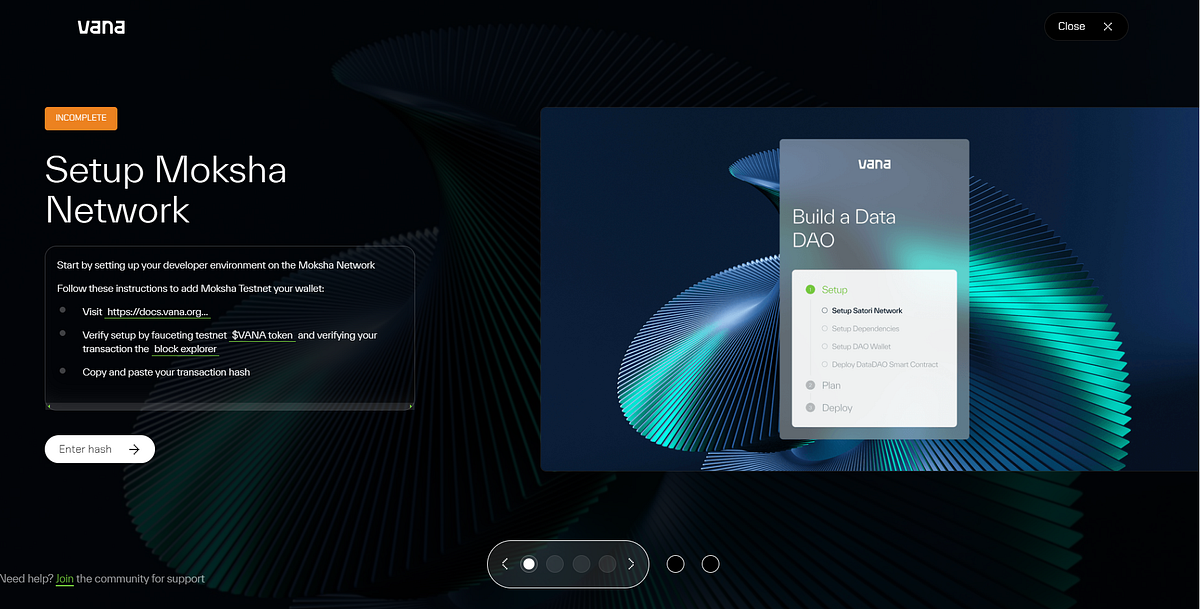Click the X icon in the Close button

pos(1108,27)
